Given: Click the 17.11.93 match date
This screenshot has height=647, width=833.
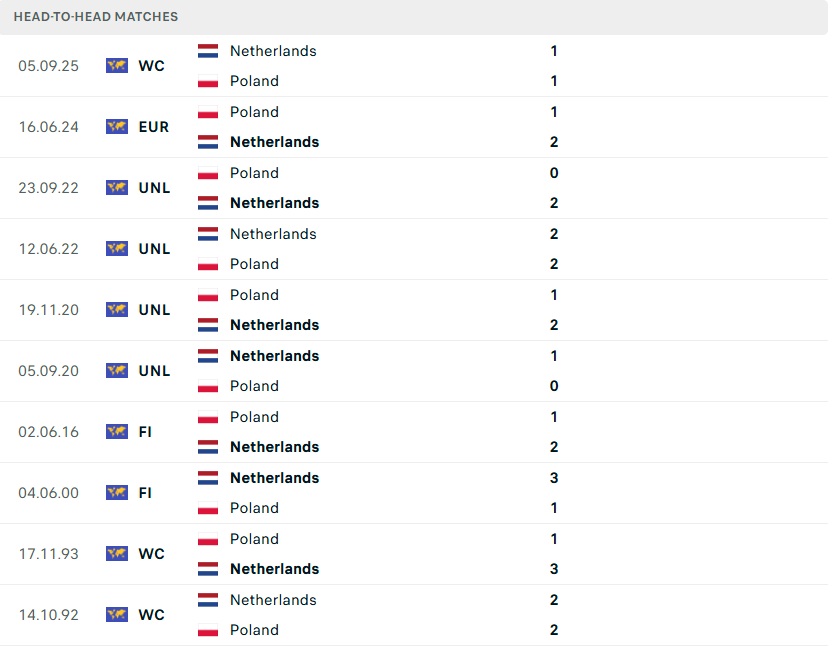Looking at the screenshot, I should (49, 554).
